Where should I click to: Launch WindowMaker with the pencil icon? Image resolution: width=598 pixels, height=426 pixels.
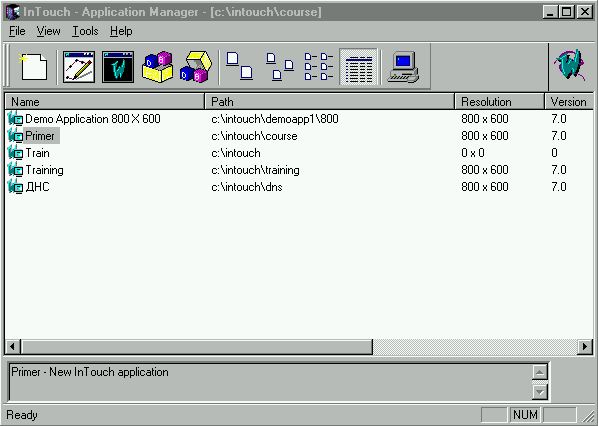[79, 67]
